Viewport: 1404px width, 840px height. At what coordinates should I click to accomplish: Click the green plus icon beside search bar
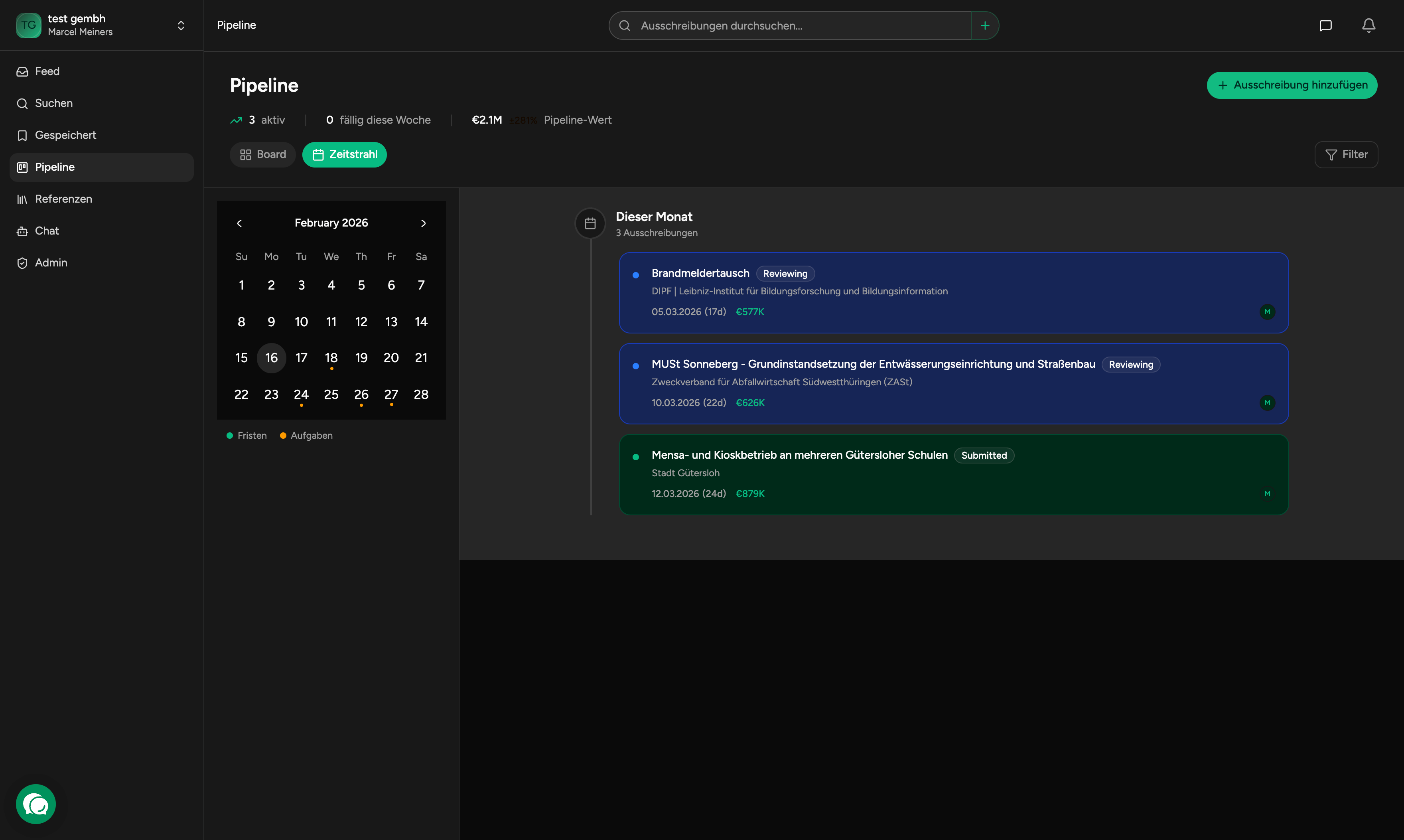click(985, 26)
